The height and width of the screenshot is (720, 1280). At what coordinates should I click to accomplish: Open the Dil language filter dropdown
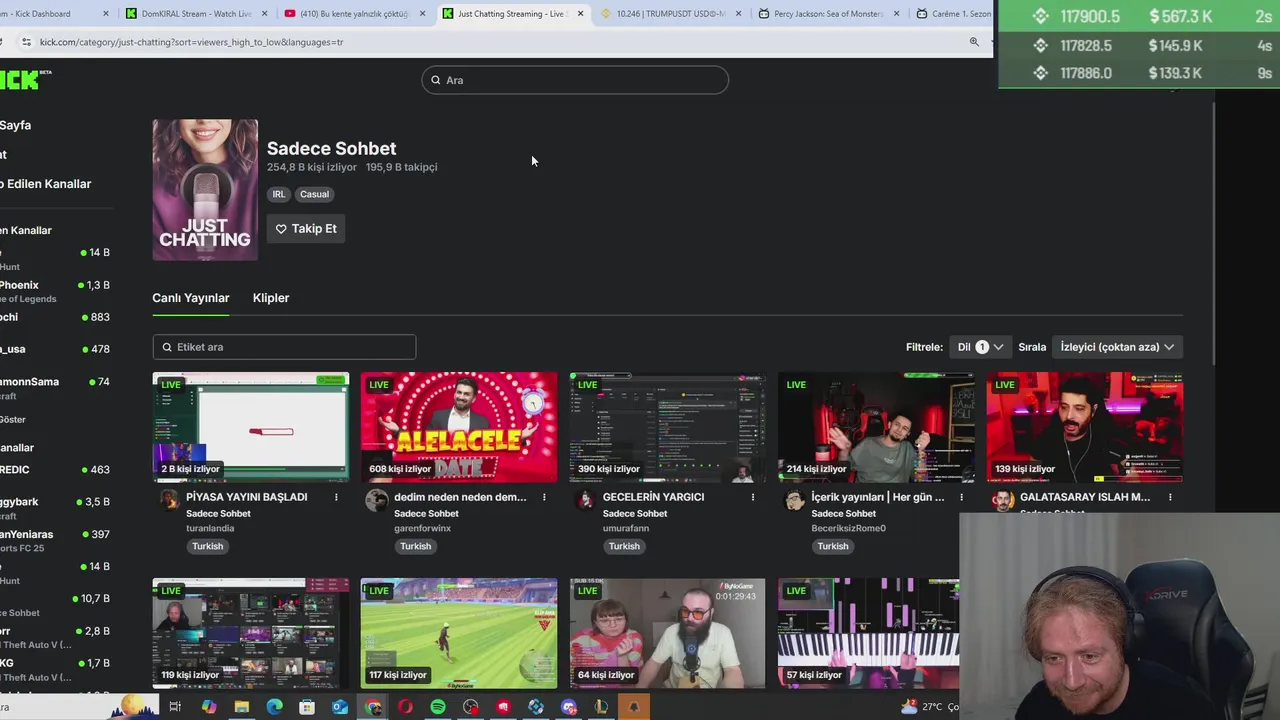pyautogui.click(x=979, y=347)
